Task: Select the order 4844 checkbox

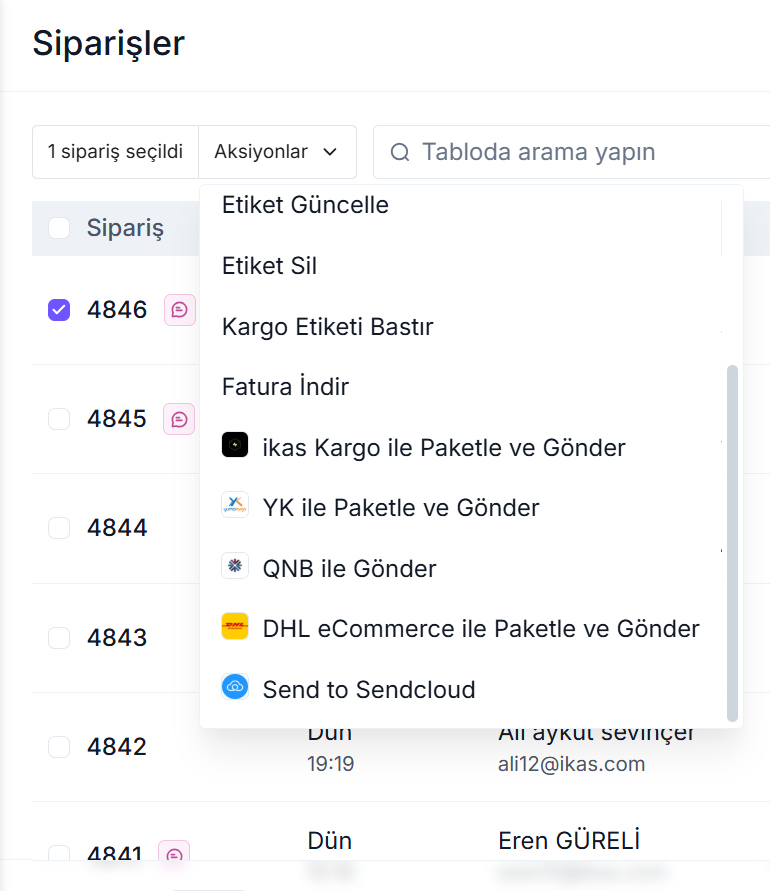Action: click(x=59, y=527)
